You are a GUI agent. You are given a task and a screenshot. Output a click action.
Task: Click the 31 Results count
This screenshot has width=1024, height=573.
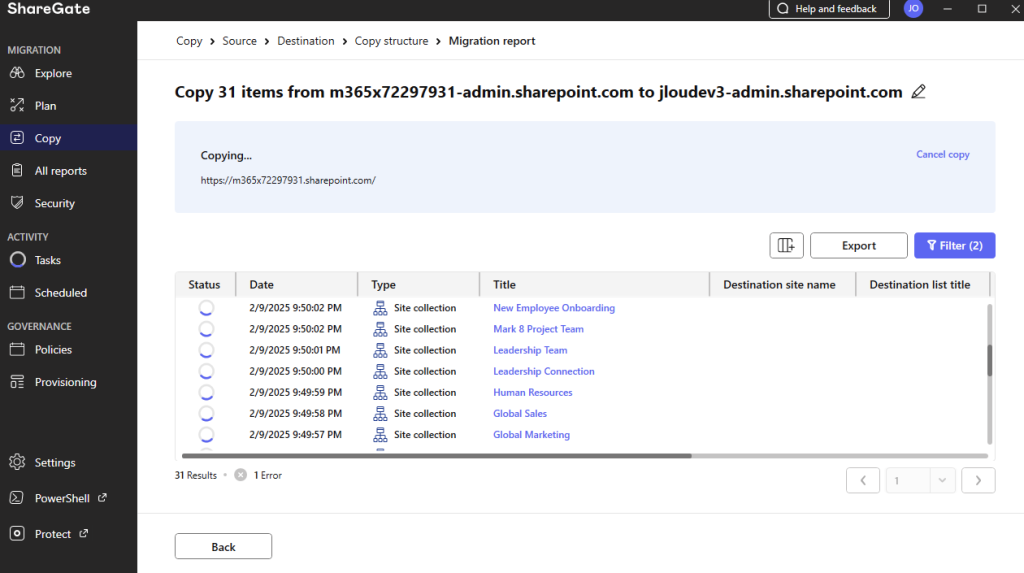(195, 475)
